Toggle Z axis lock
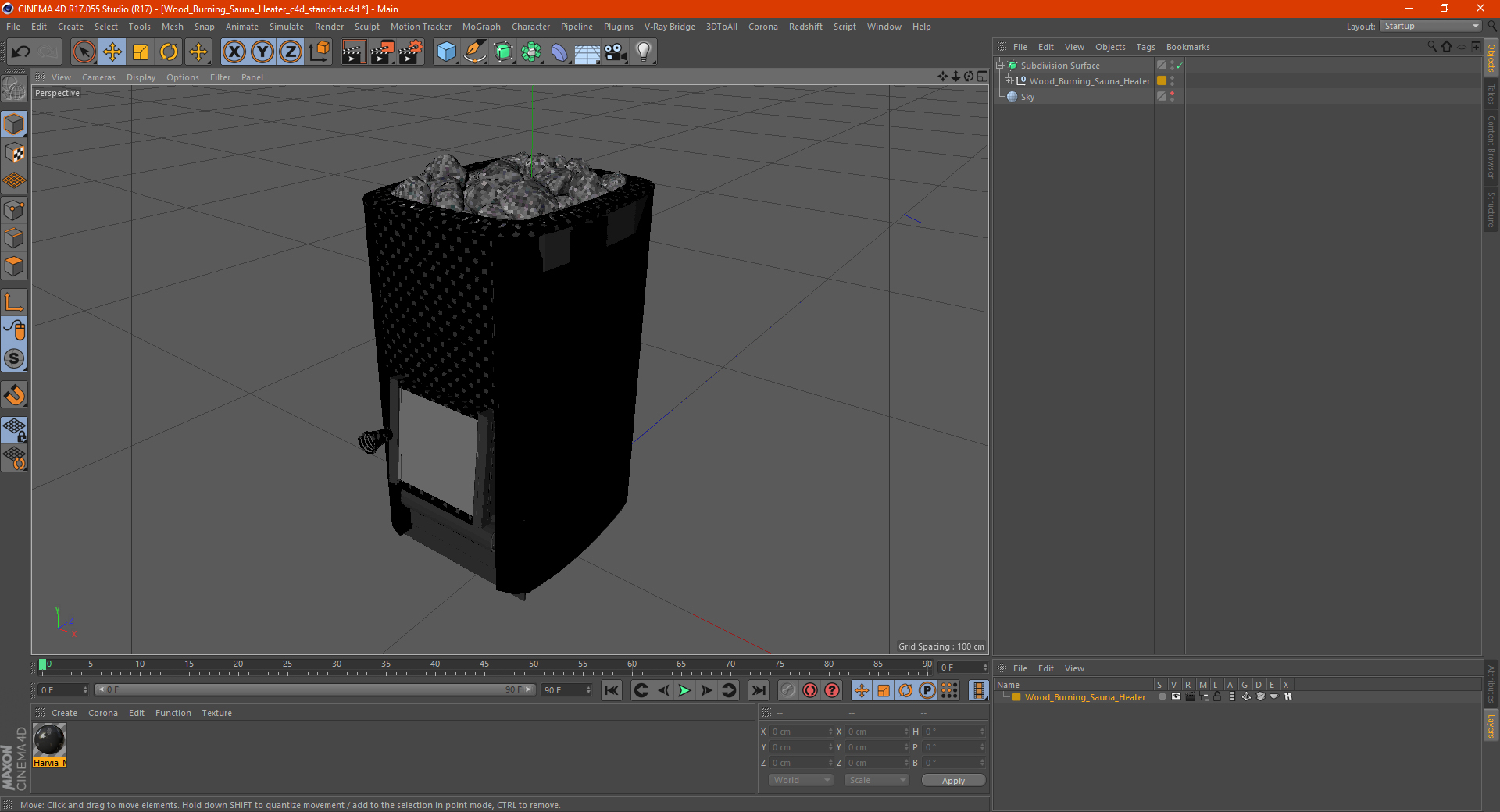This screenshot has width=1500, height=812. point(291,52)
